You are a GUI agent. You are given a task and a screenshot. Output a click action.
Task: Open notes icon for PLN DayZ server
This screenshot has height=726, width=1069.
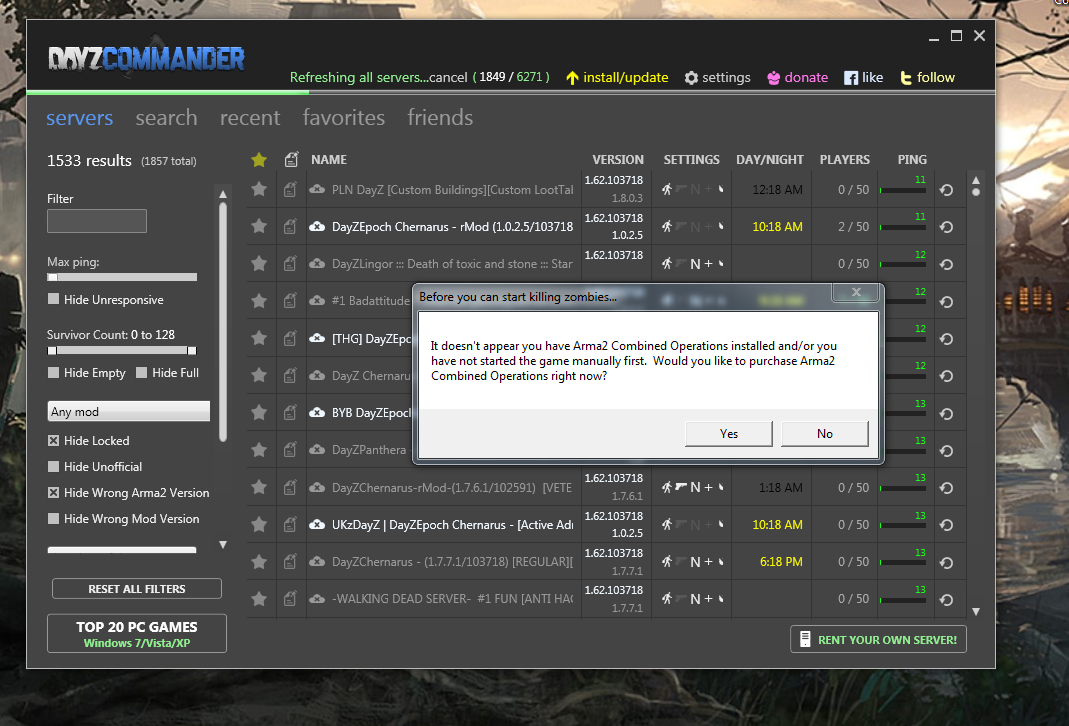pyautogui.click(x=290, y=190)
